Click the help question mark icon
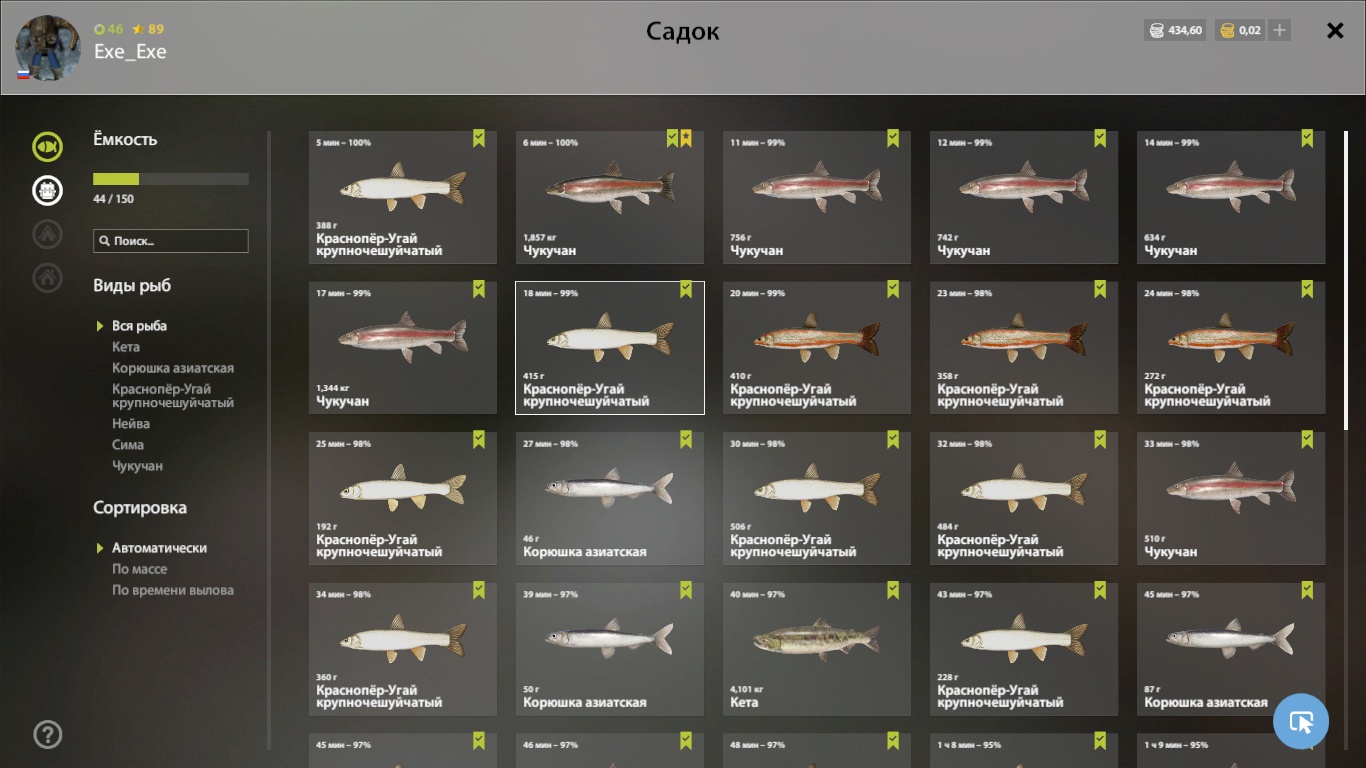 click(x=47, y=735)
